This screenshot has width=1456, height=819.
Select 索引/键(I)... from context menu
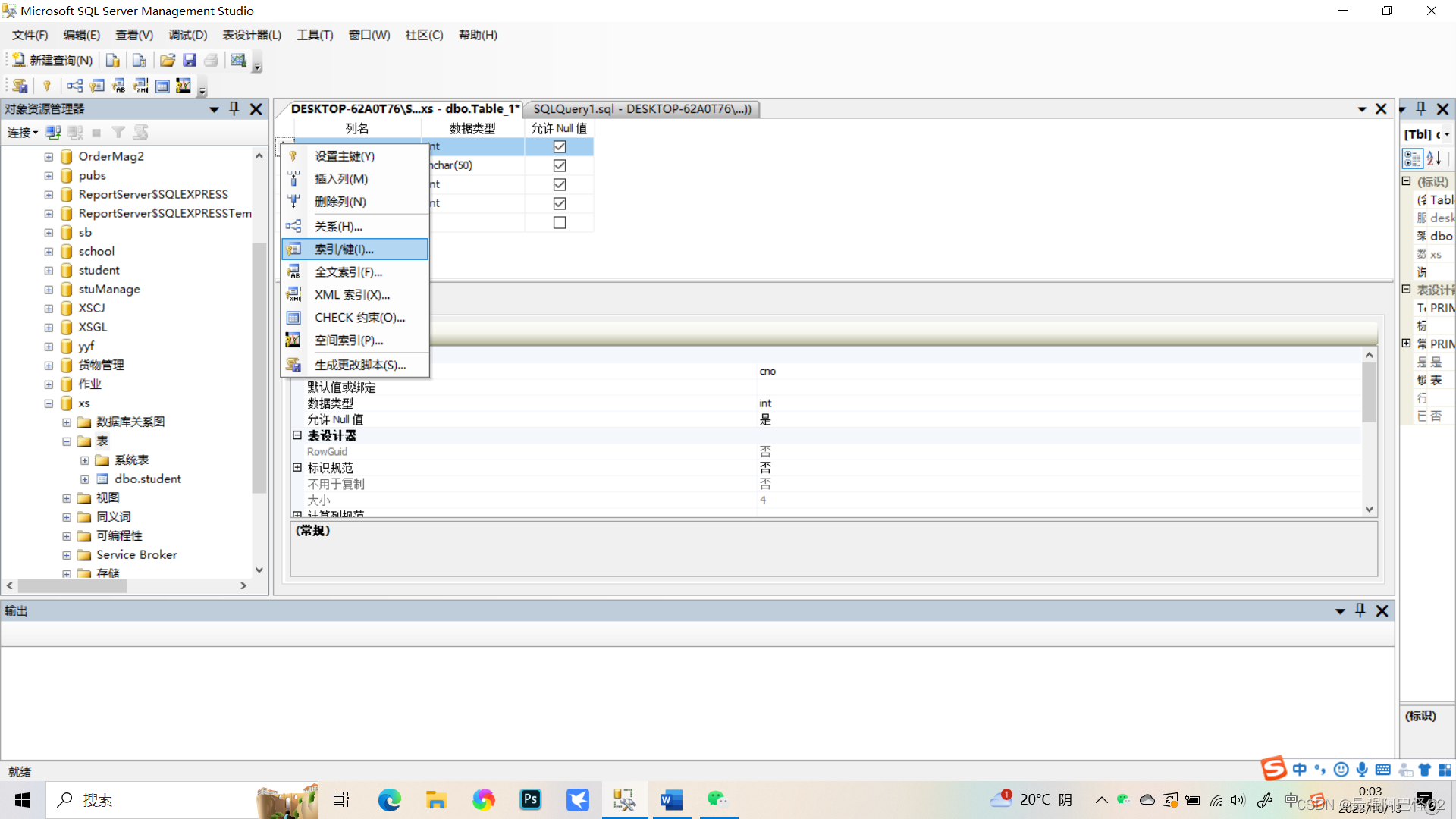[344, 249]
